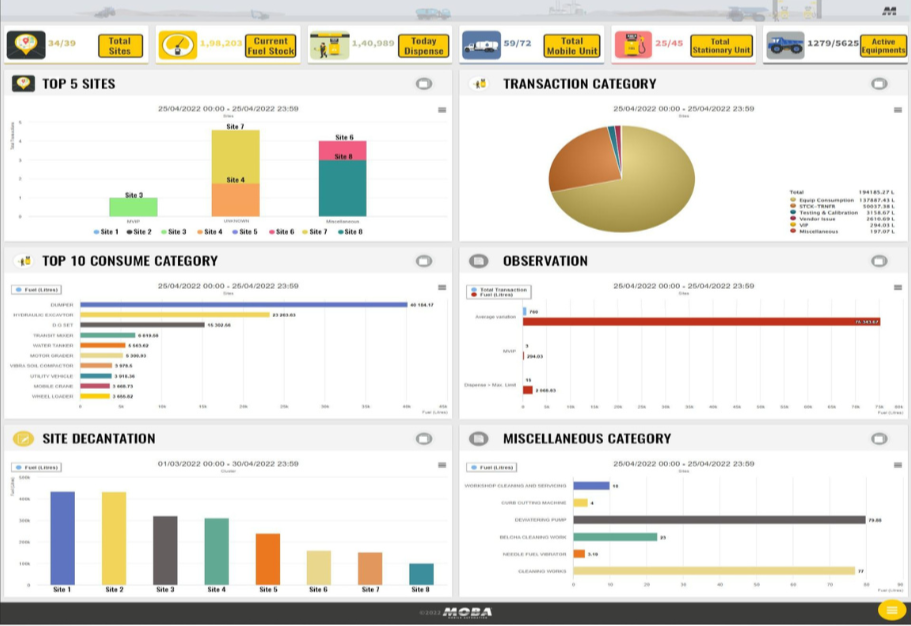Click the Site Decantation panel header icon
Image resolution: width=911 pixels, height=626 pixels.
click(x=24, y=439)
